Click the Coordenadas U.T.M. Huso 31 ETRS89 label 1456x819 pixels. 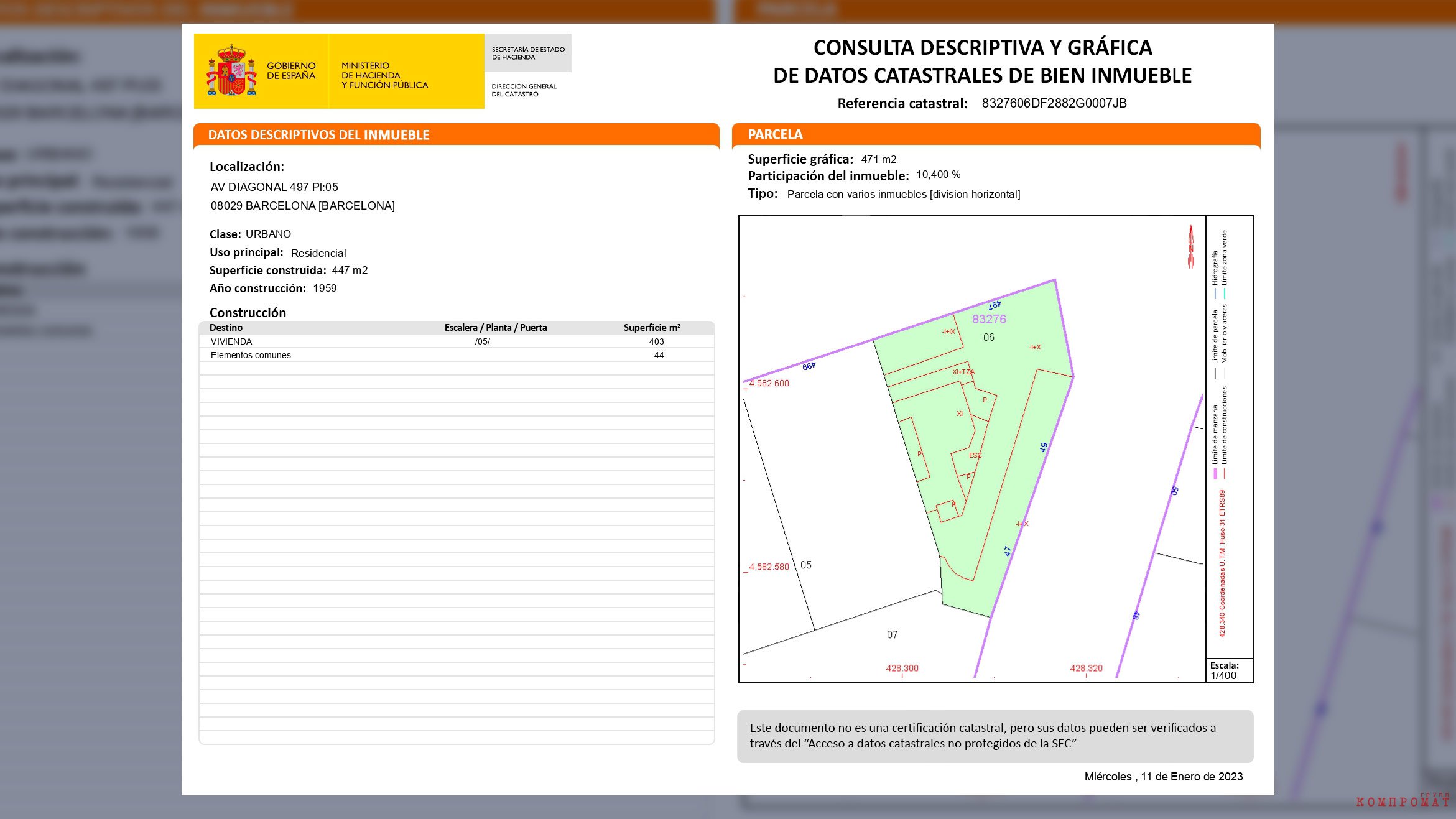pyautogui.click(x=1222, y=563)
